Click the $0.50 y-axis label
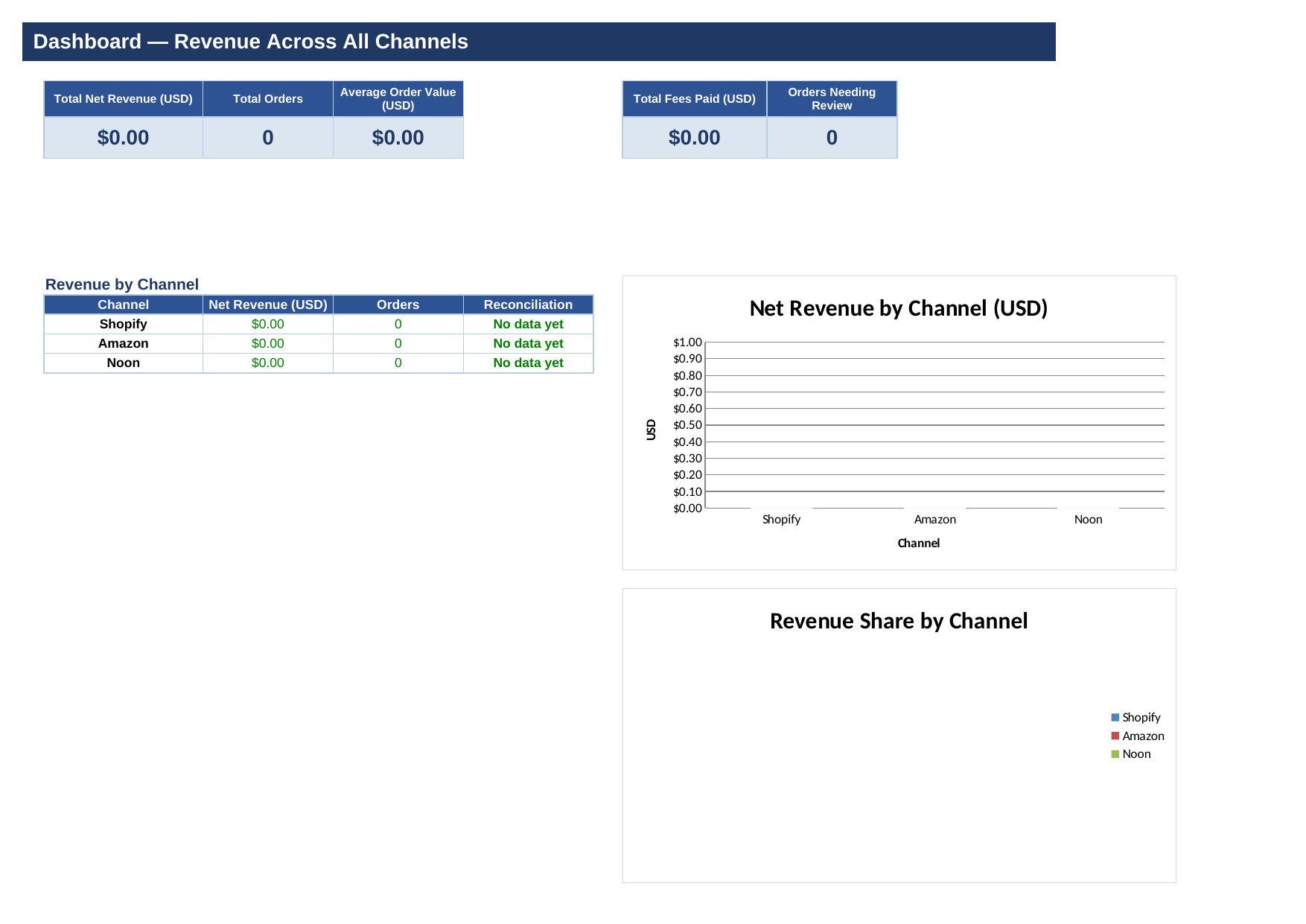Viewport: 1306px width, 924px height. [x=687, y=425]
